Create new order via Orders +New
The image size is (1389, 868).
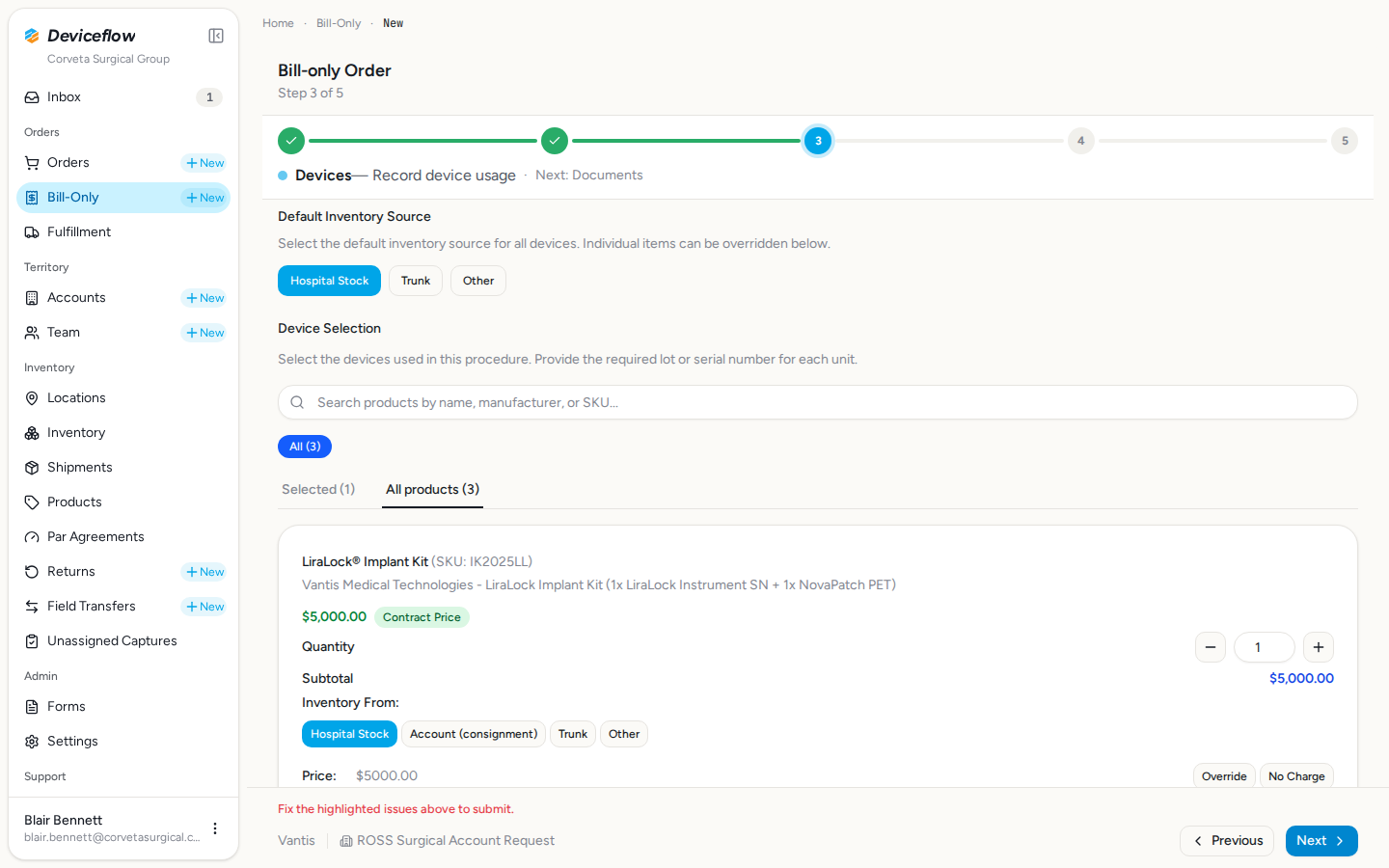pyautogui.click(x=204, y=163)
